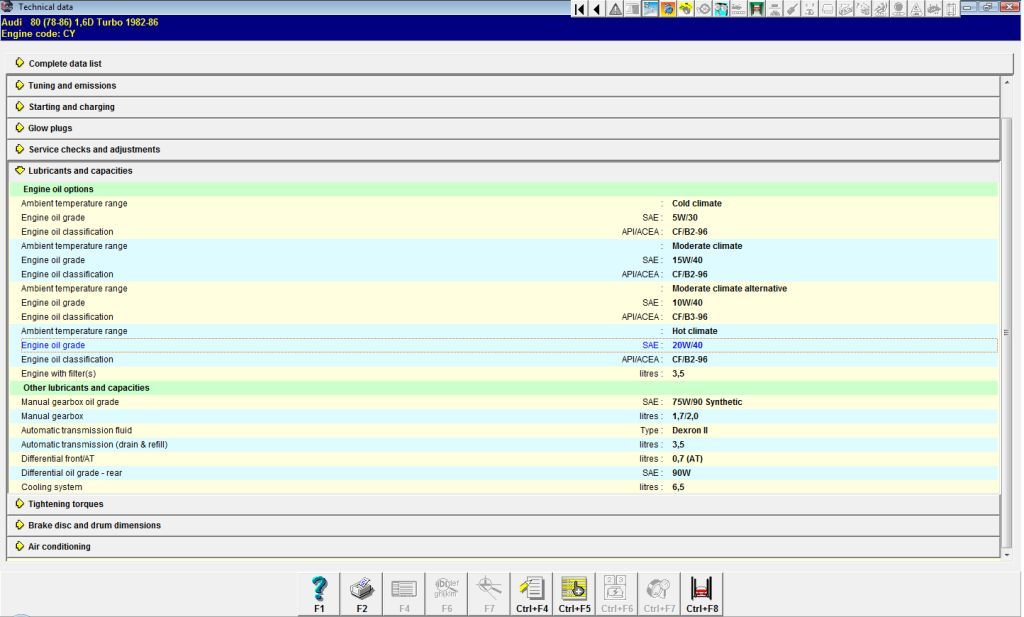
Task: Click the wheel alignment target toolbar icon
Action: [704, 9]
